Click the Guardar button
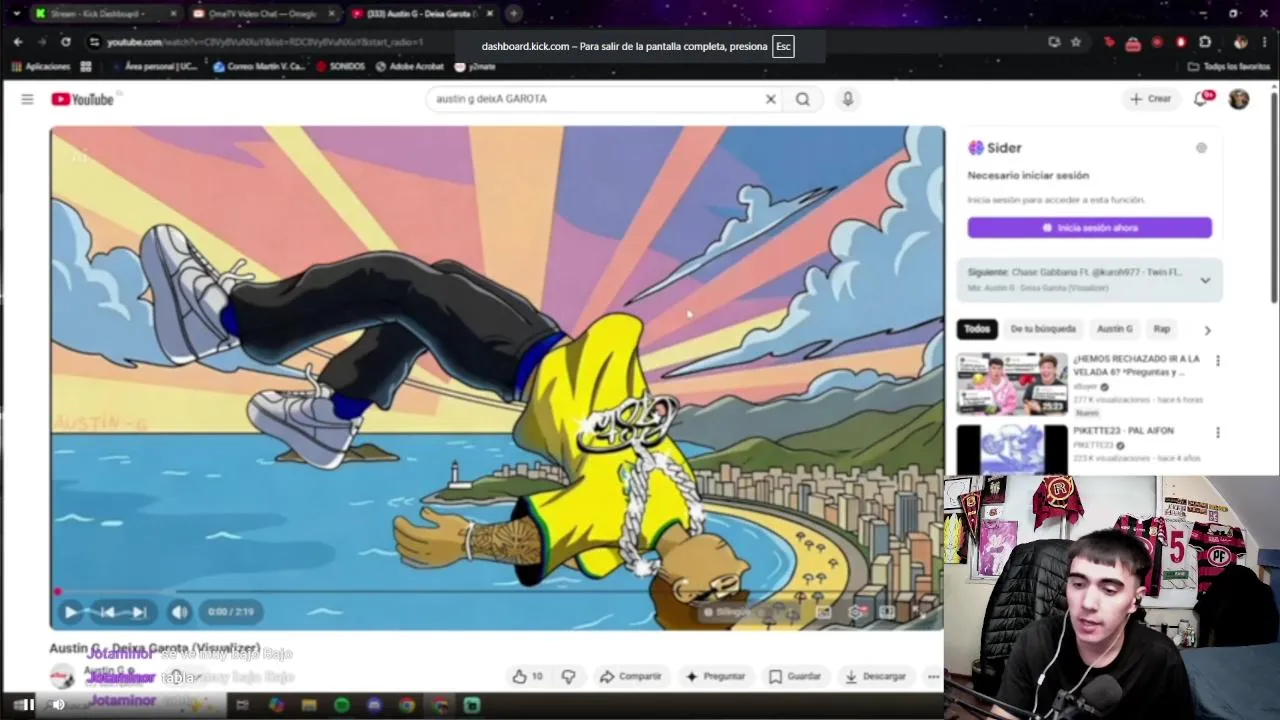This screenshot has width=1280, height=720. pyautogui.click(x=795, y=677)
